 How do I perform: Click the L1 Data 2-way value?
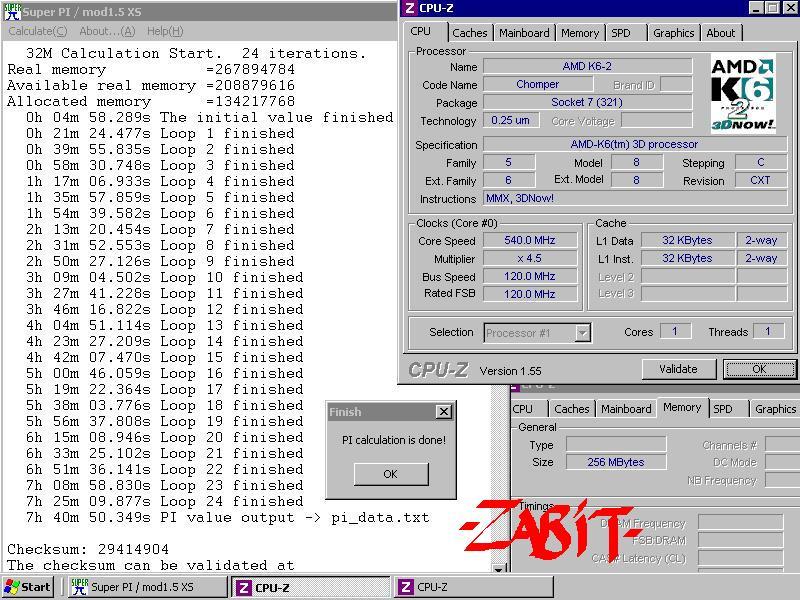[761, 240]
